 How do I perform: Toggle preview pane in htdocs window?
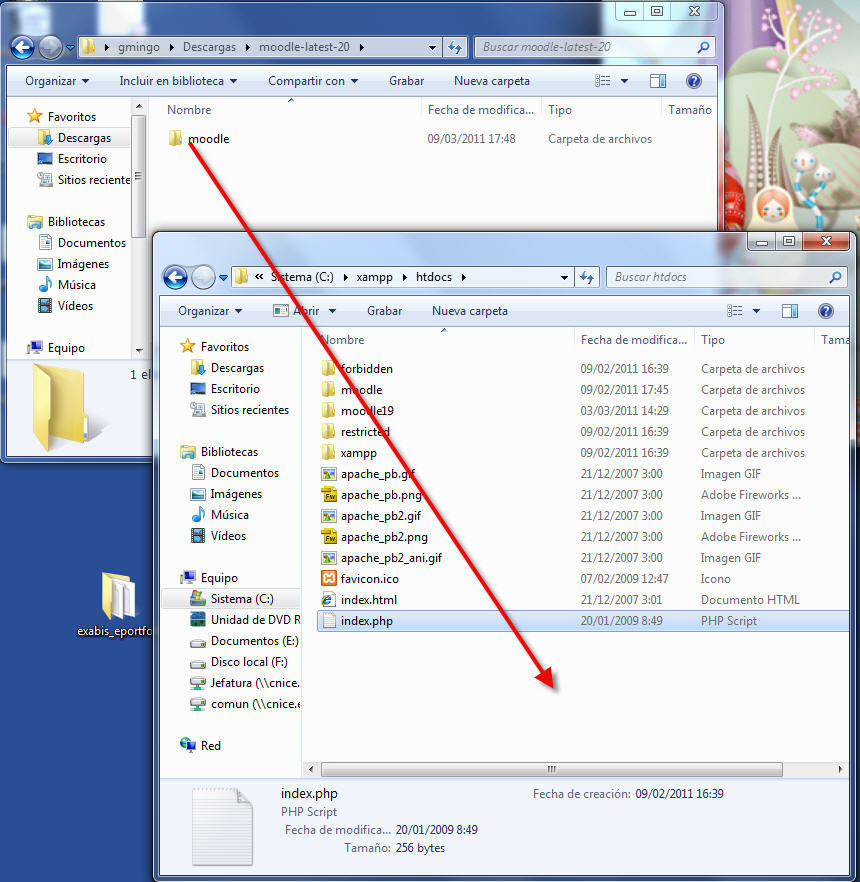pos(789,311)
